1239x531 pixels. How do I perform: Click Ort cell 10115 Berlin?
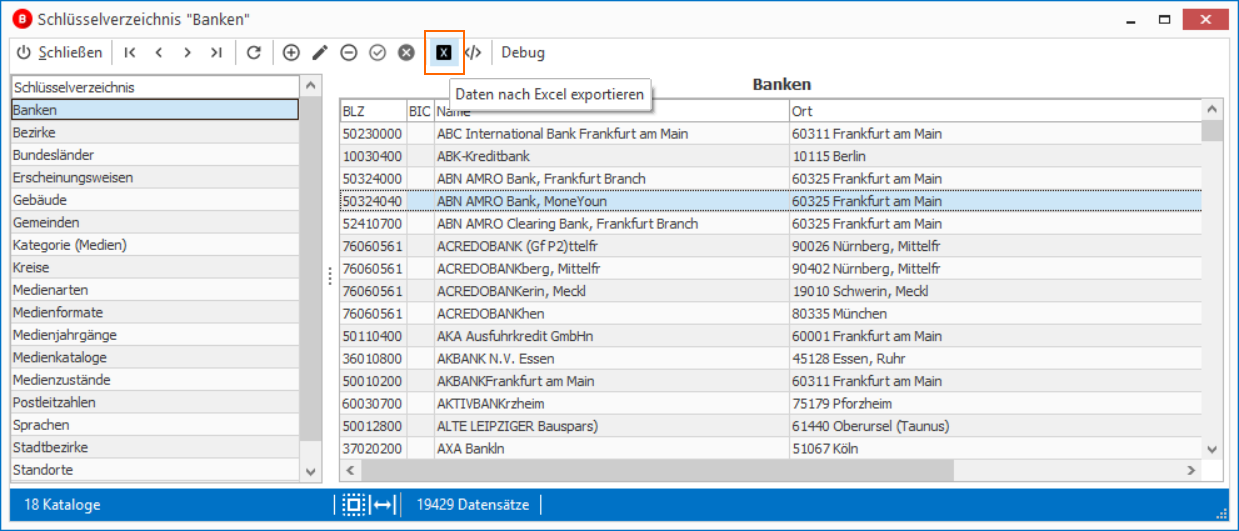(995, 156)
